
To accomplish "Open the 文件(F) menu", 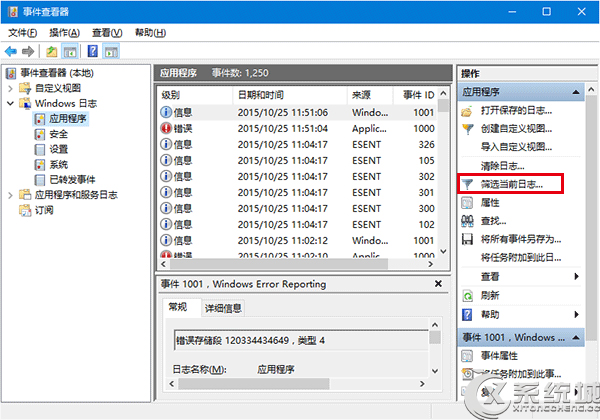I will pos(23,33).
